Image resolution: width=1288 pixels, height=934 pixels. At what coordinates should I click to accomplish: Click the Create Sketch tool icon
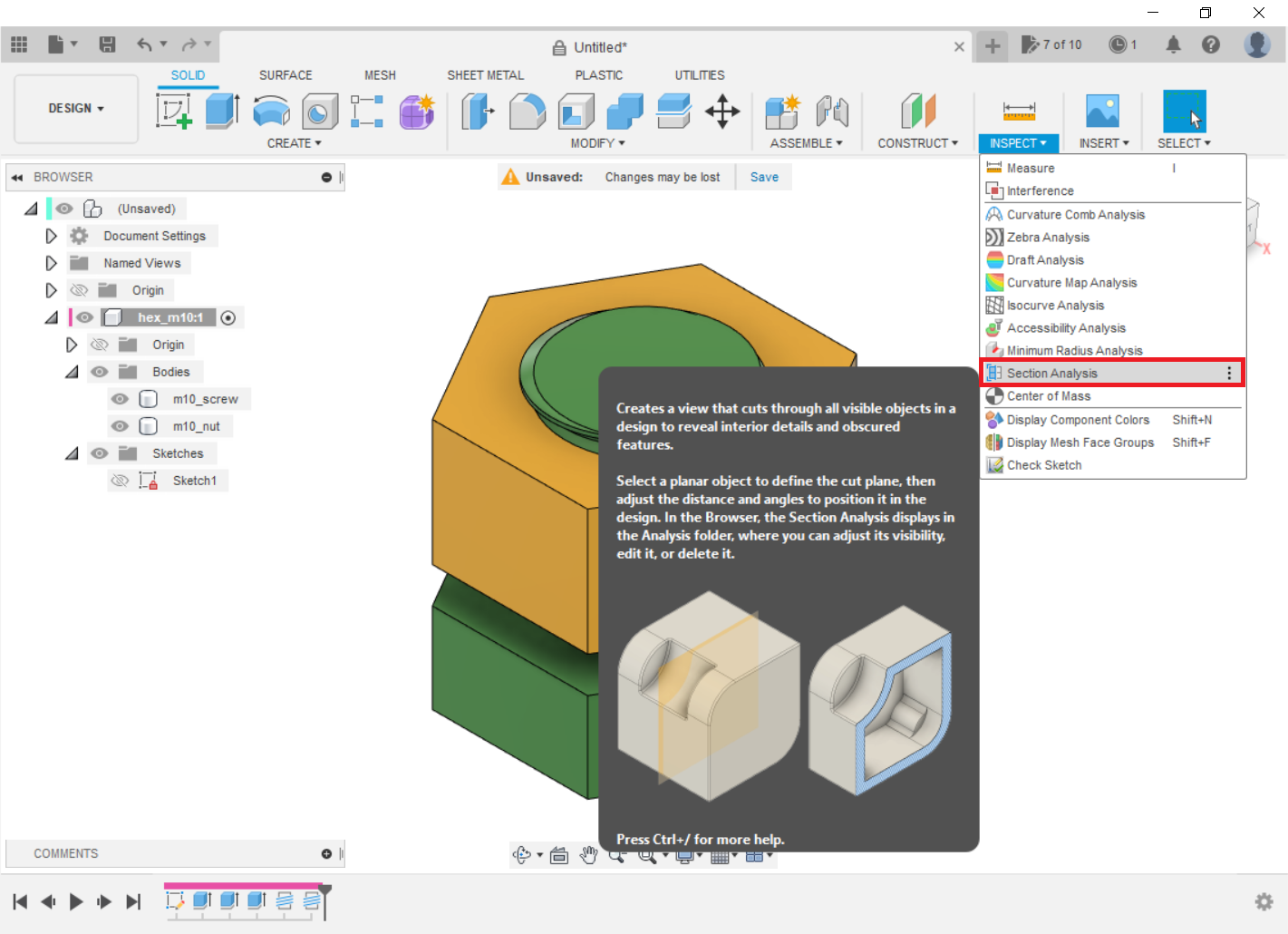(x=173, y=112)
